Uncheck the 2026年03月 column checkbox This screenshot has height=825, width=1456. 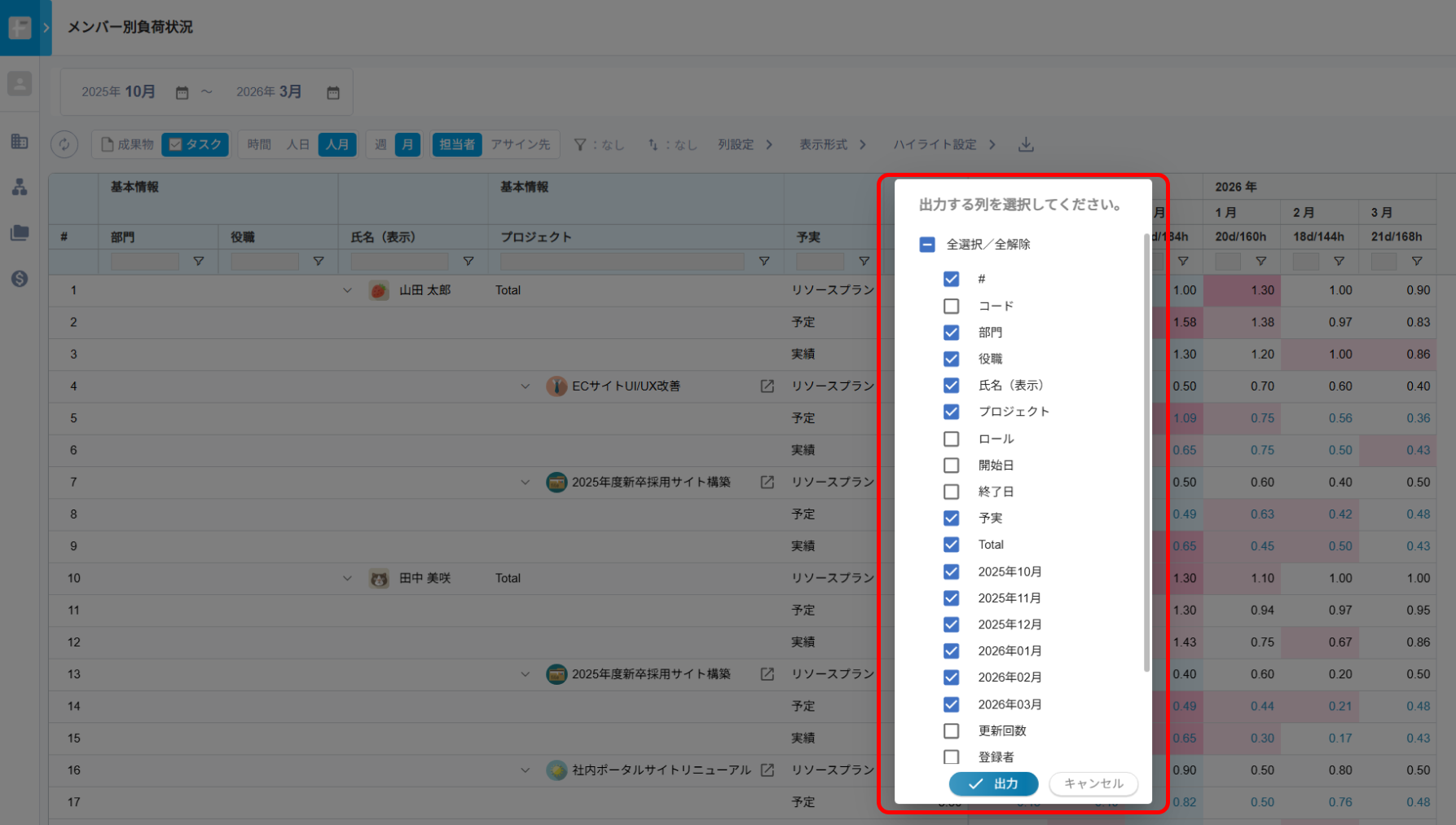pyautogui.click(x=951, y=704)
